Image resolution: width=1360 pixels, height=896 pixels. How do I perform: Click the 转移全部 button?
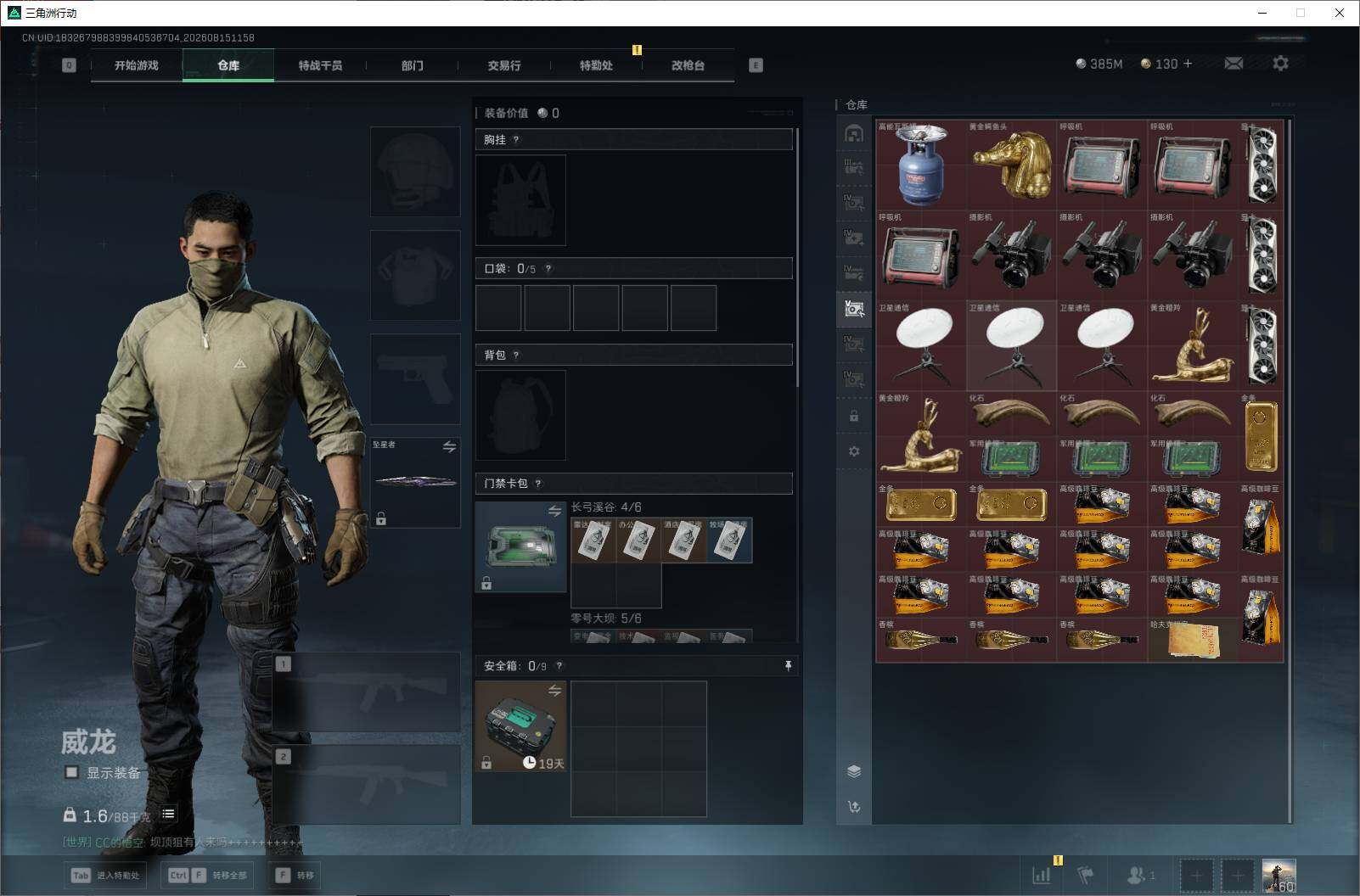[208, 876]
